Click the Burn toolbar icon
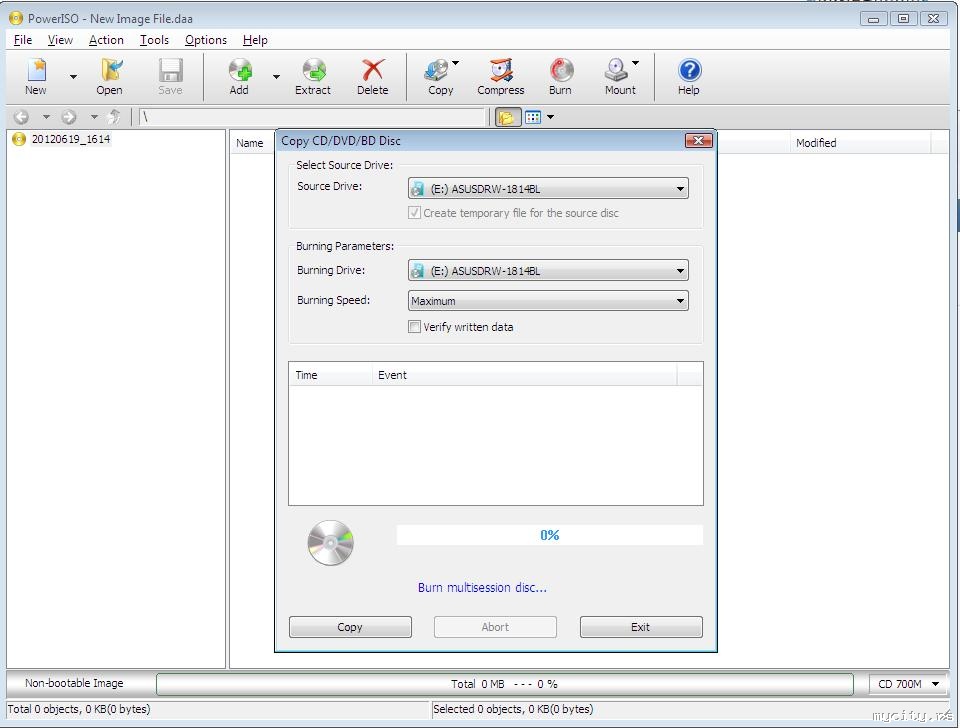 [x=560, y=77]
